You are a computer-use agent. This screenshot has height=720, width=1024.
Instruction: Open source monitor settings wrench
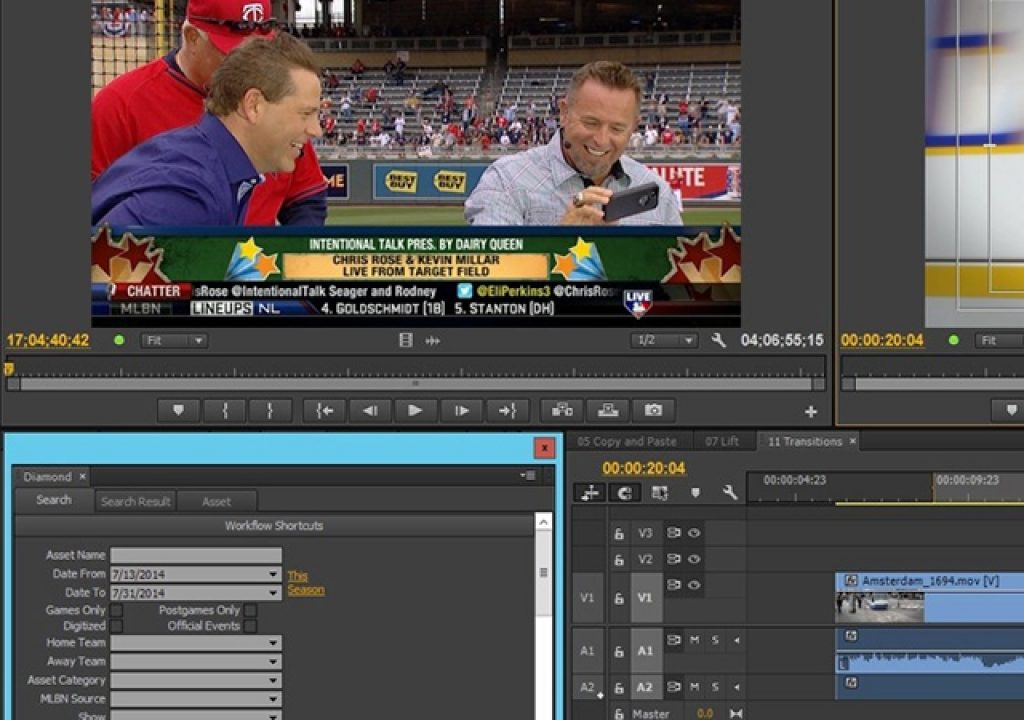pyautogui.click(x=718, y=340)
